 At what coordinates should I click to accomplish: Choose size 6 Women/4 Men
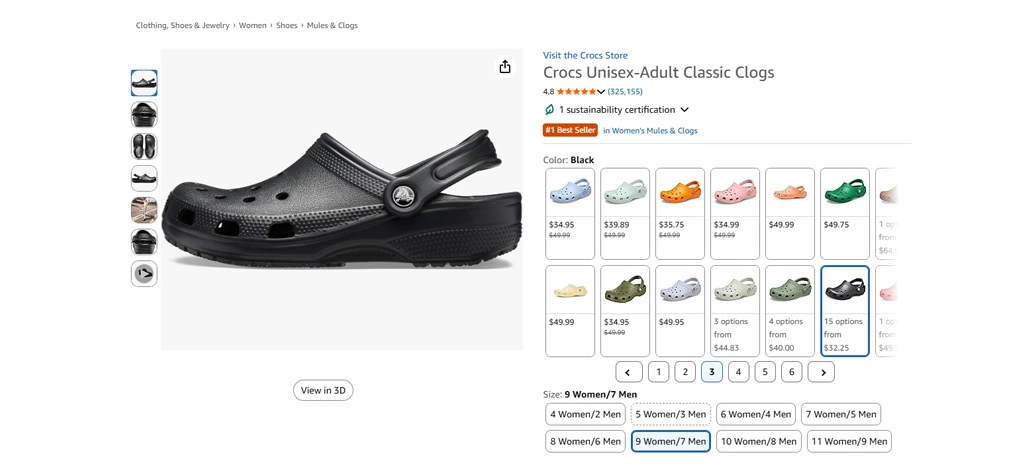757,414
